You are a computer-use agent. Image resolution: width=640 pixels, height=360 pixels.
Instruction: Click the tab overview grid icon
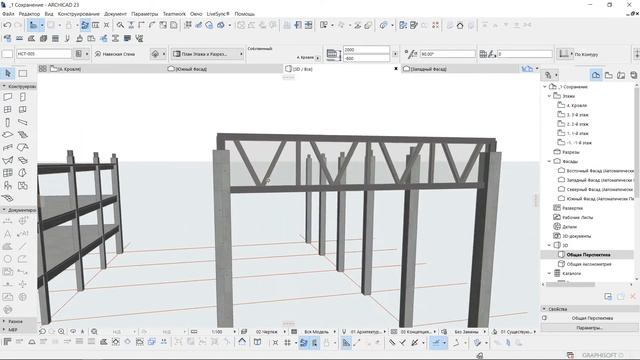click(x=42, y=69)
